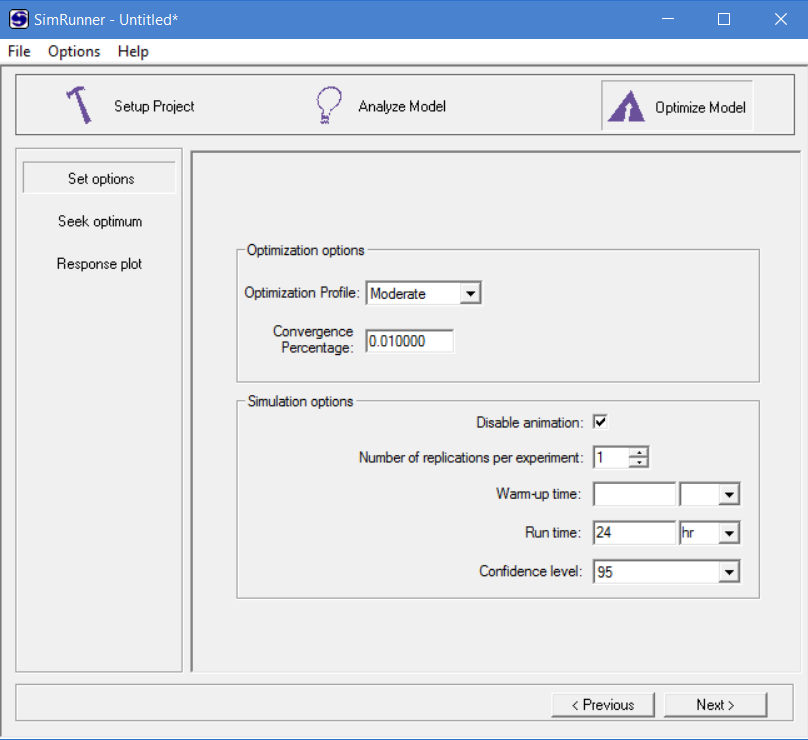This screenshot has height=740, width=808.
Task: Click the Previous button
Action: pos(603,704)
